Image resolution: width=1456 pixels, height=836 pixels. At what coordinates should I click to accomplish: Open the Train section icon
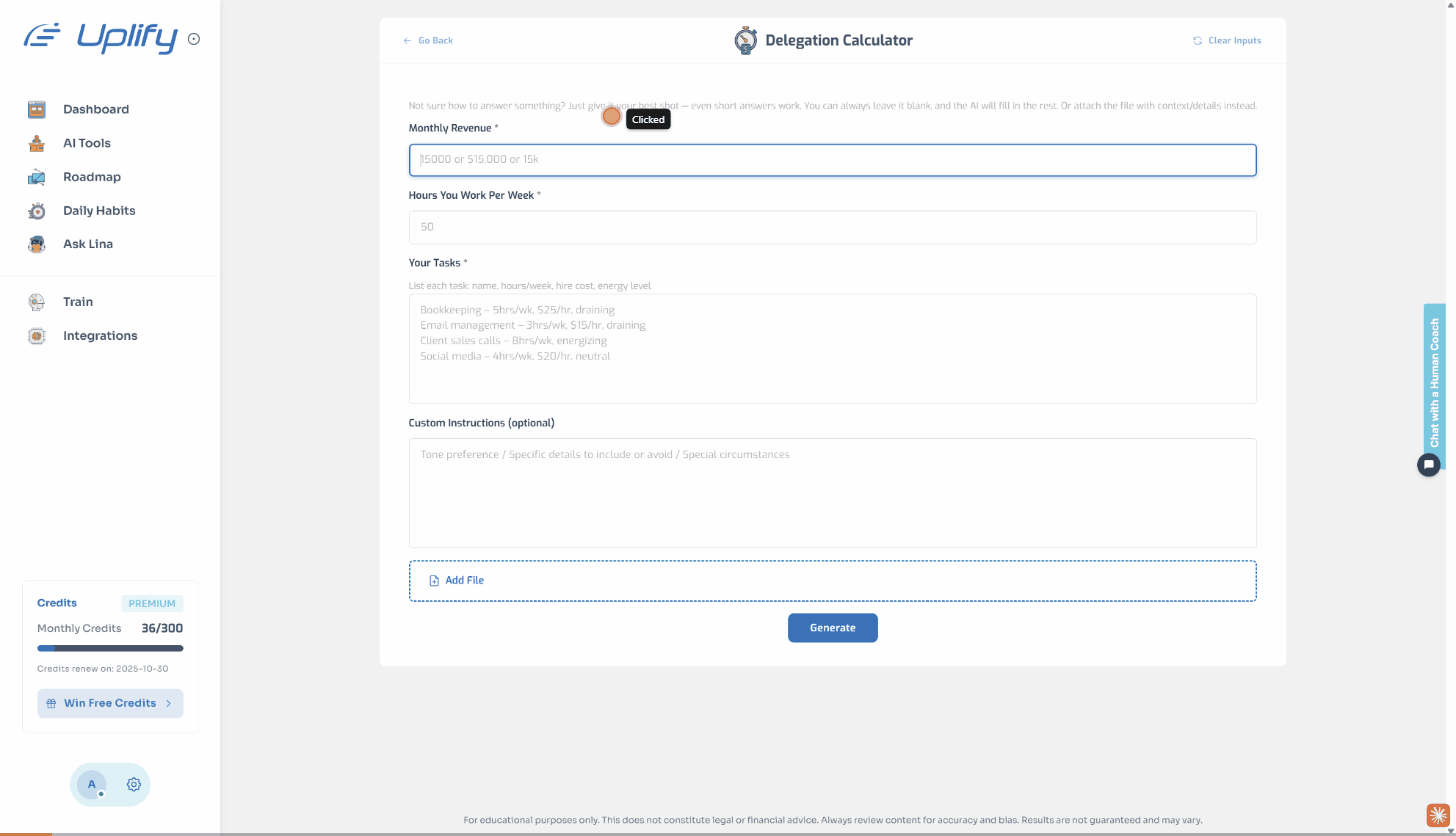(x=37, y=302)
